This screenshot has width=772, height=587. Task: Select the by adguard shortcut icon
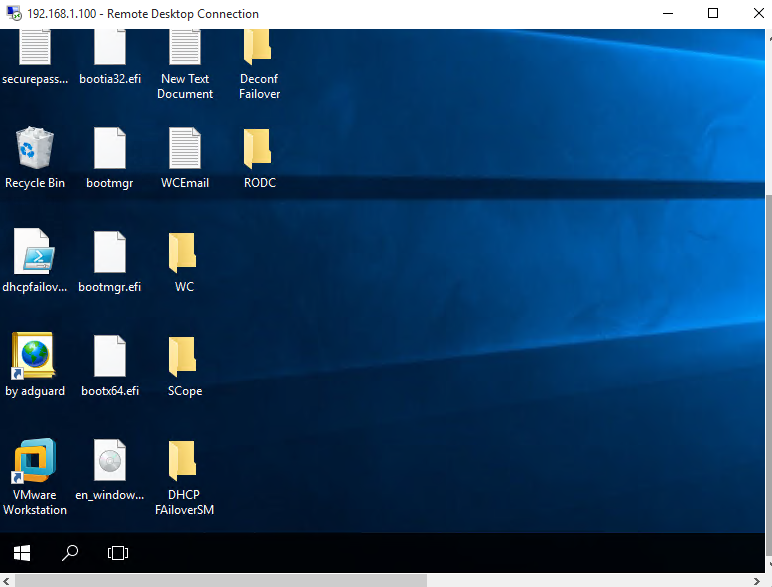pos(33,356)
